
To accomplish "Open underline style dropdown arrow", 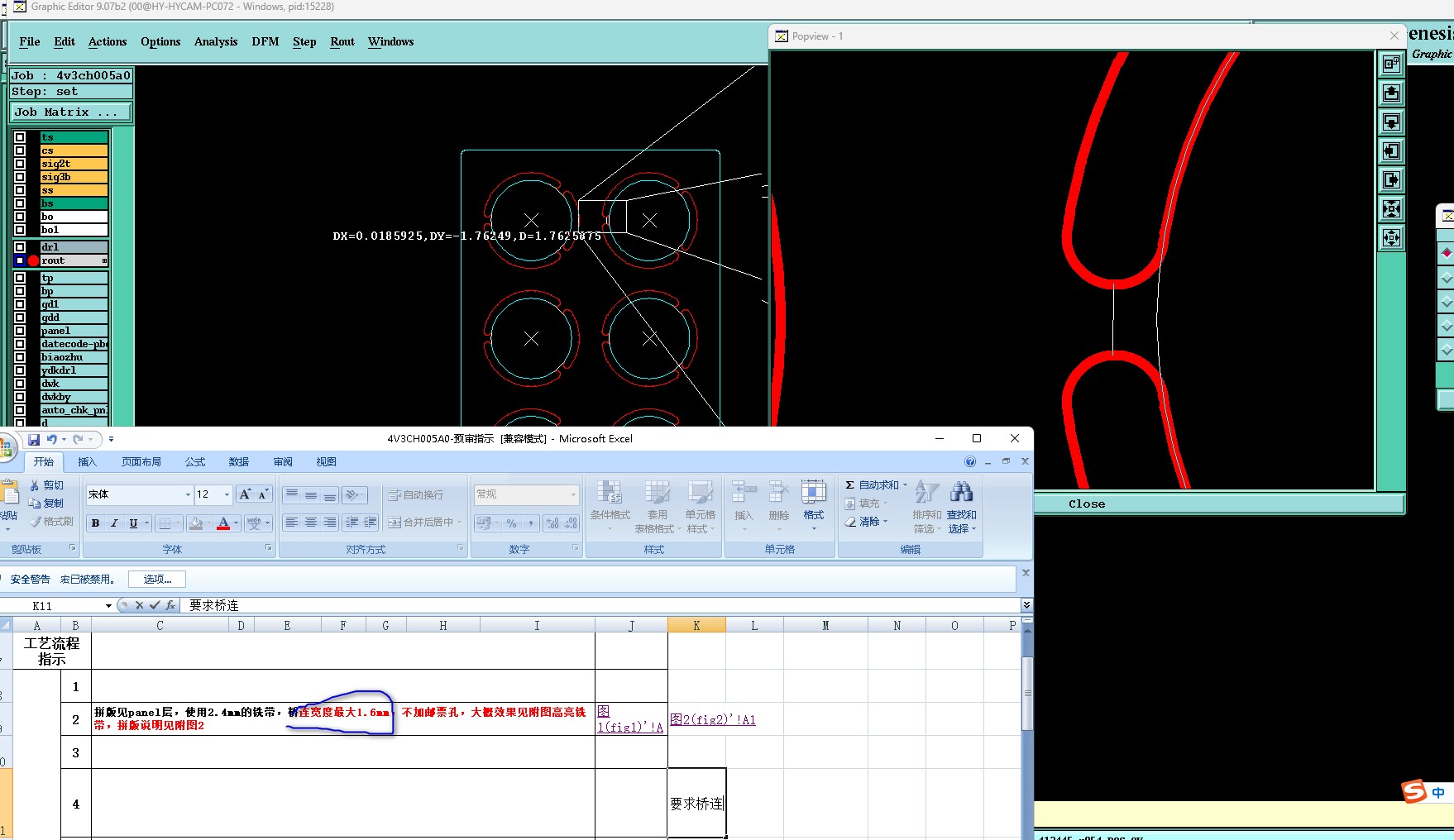I will pyautogui.click(x=147, y=523).
